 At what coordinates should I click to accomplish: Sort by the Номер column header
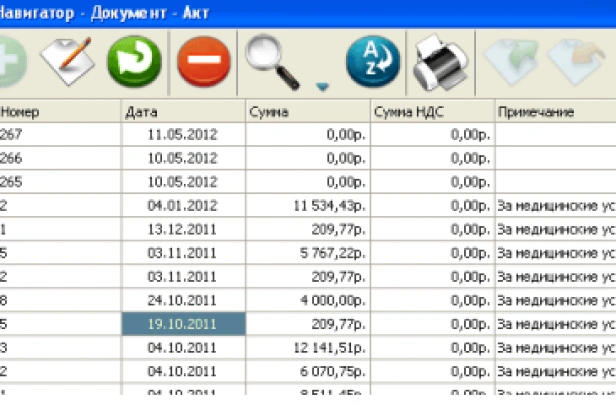click(x=60, y=112)
